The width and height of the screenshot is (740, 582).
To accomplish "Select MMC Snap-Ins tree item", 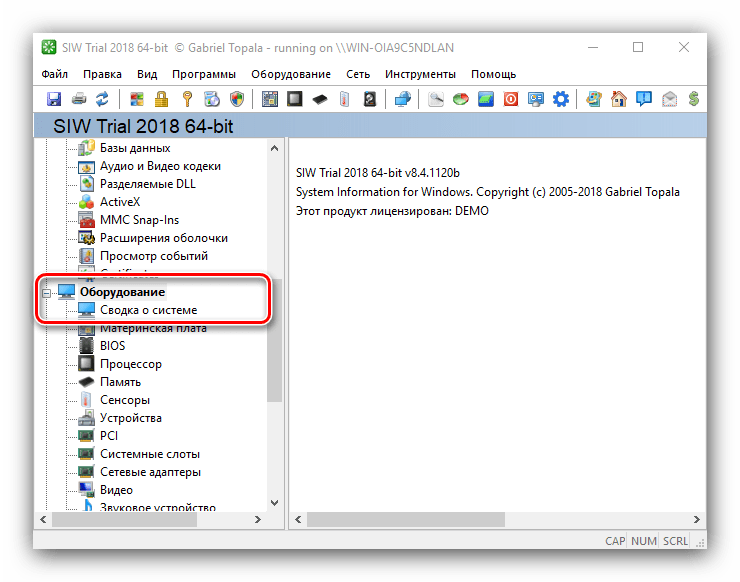I will click(140, 220).
